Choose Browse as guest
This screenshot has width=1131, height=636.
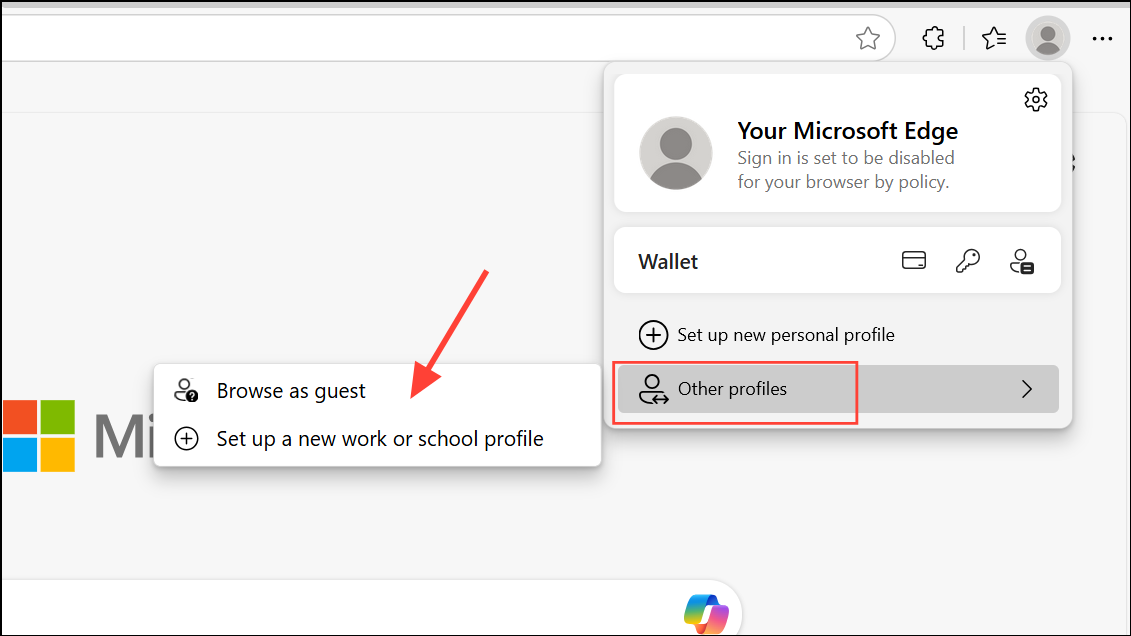289,390
